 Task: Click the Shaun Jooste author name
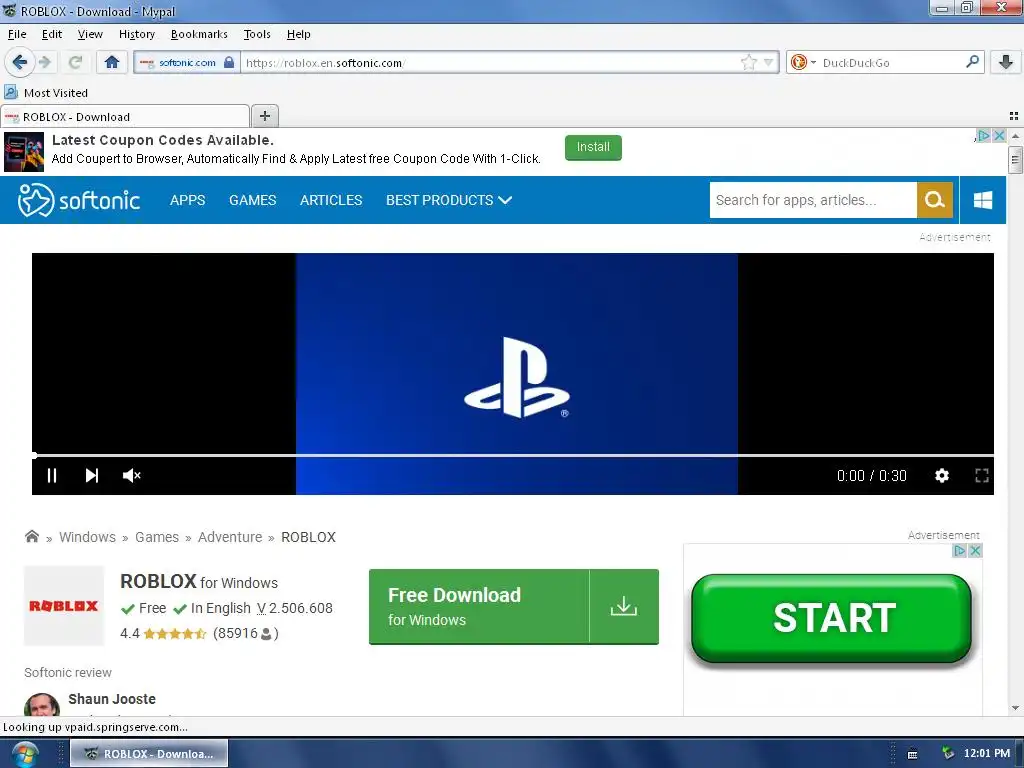point(112,699)
